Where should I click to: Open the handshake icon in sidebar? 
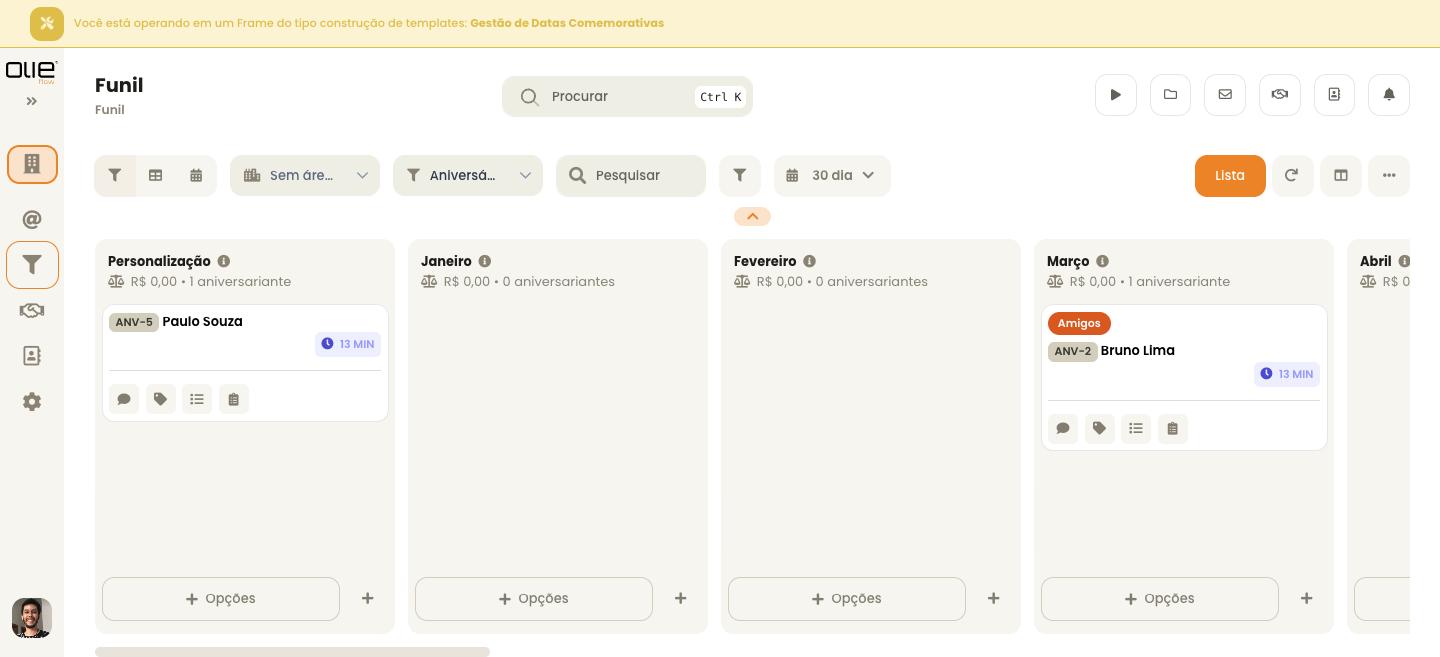[32, 310]
